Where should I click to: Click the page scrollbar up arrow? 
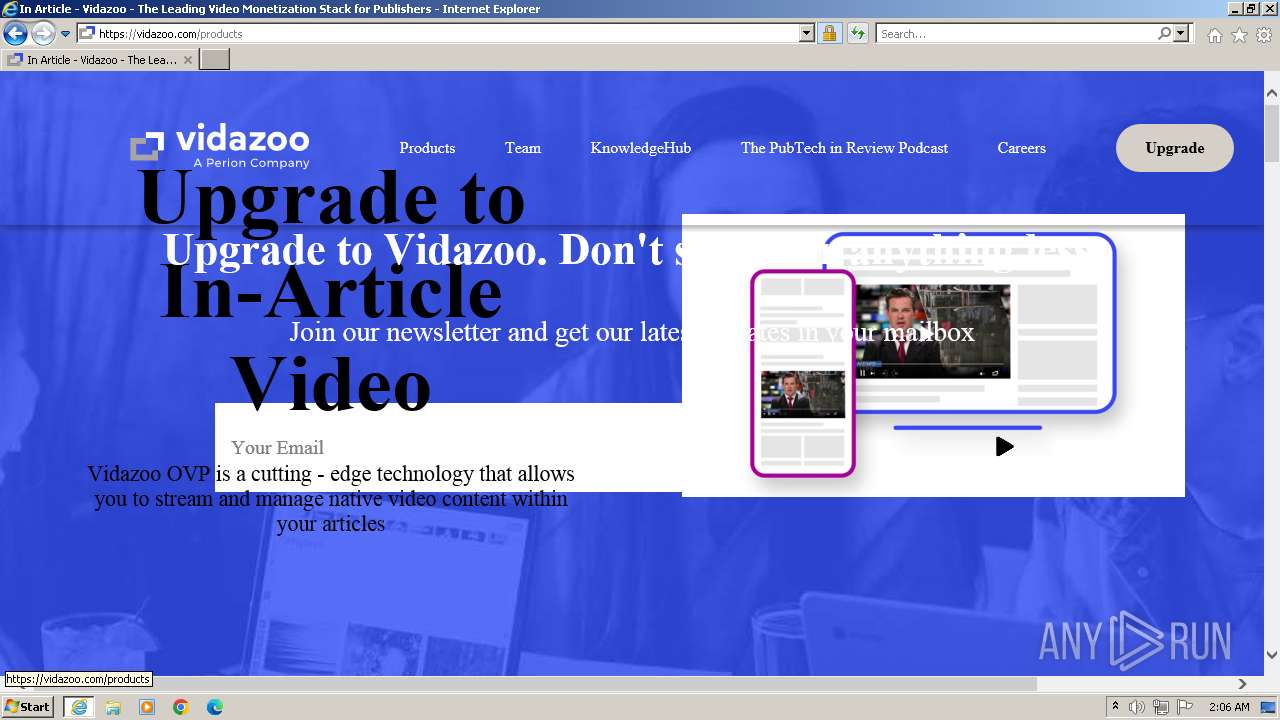1272,93
